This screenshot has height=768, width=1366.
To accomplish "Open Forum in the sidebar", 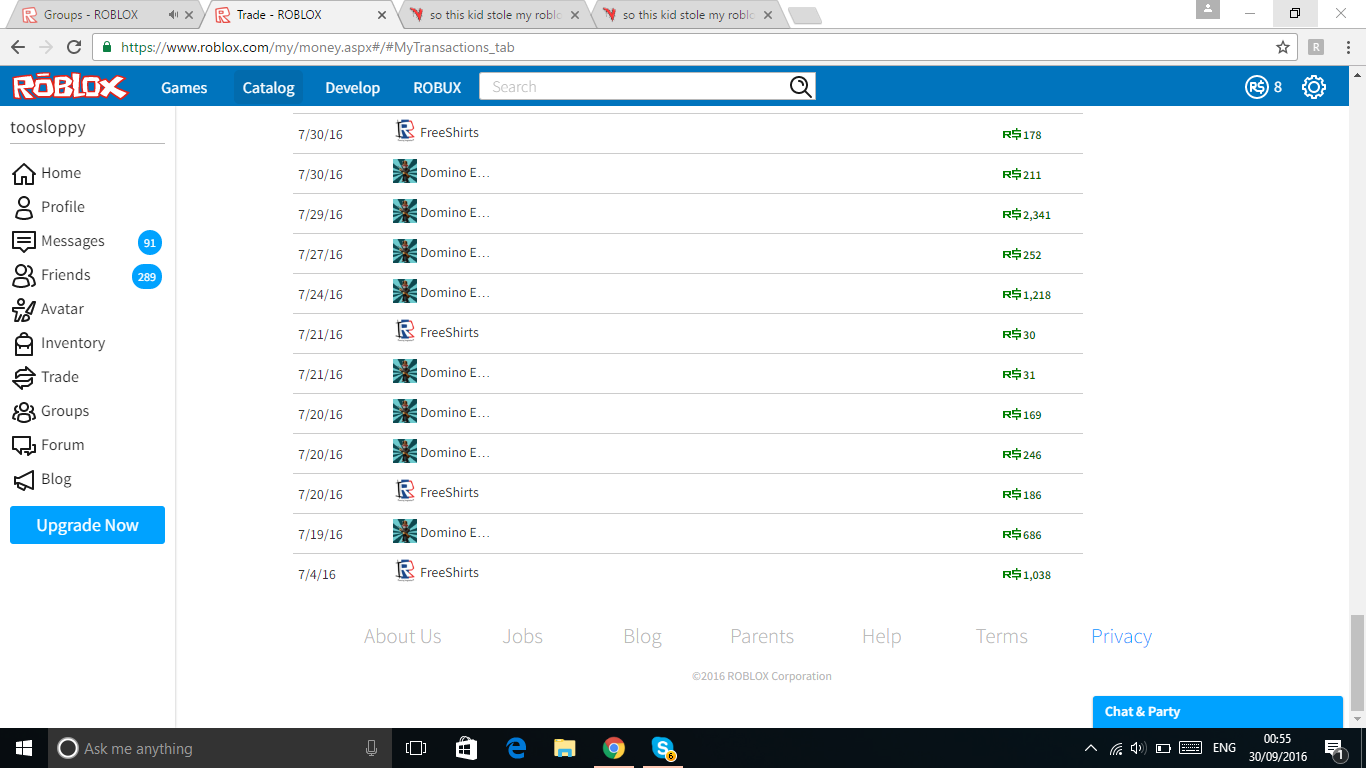I will (x=48, y=445).
